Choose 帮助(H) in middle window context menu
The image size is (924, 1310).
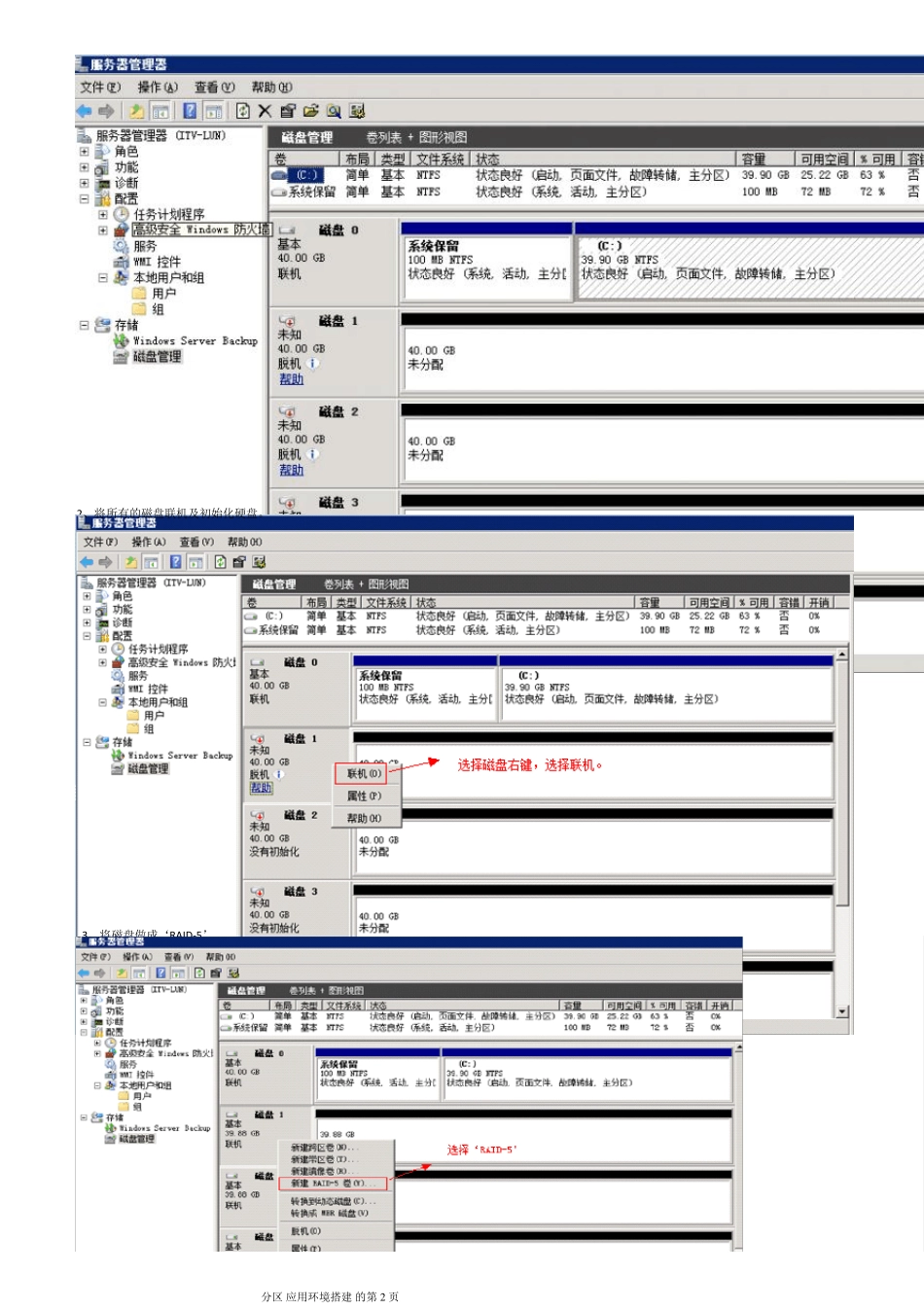[x=364, y=819]
